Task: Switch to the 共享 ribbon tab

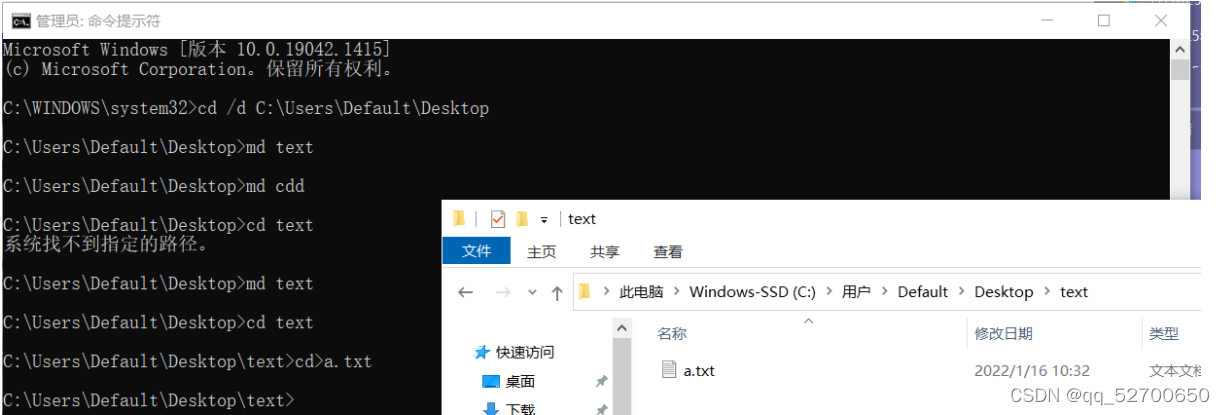Action: tap(604, 252)
